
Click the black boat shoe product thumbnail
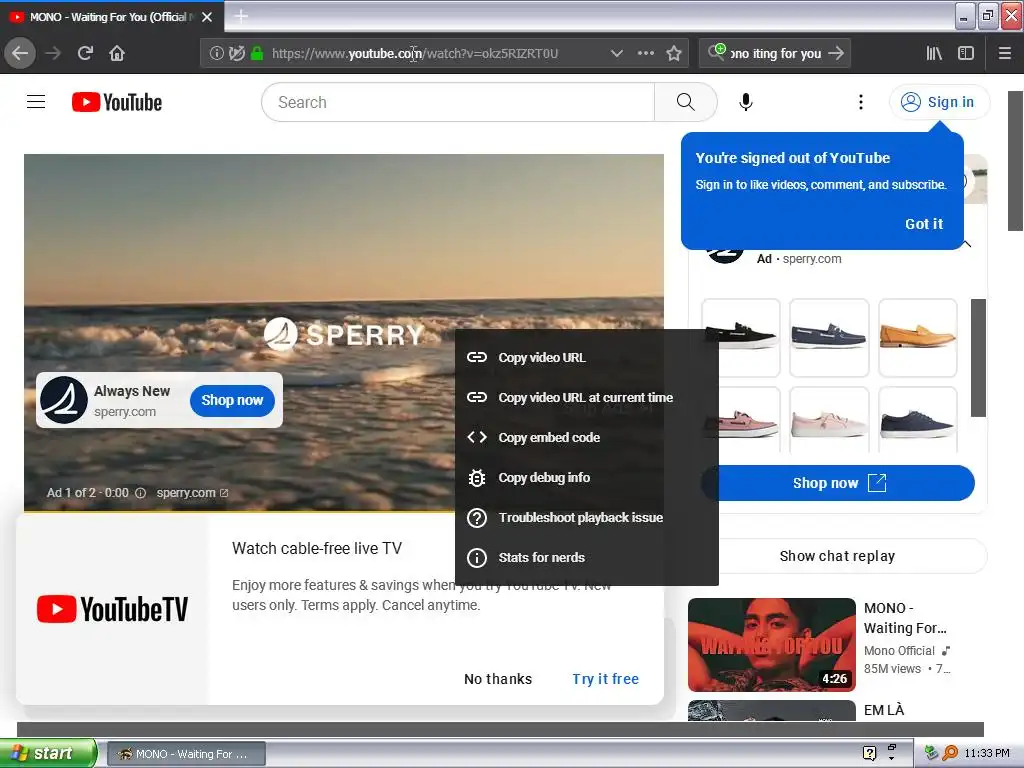(x=741, y=338)
